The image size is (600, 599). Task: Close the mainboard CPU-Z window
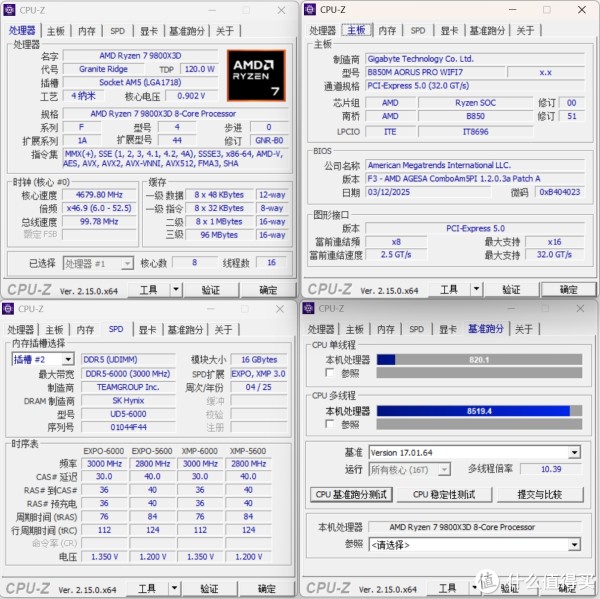tap(582, 10)
